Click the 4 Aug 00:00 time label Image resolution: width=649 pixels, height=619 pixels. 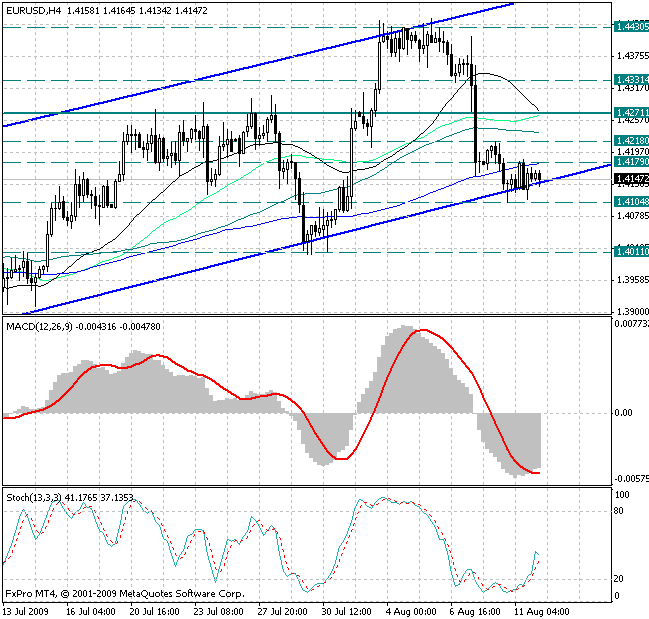[x=411, y=612]
